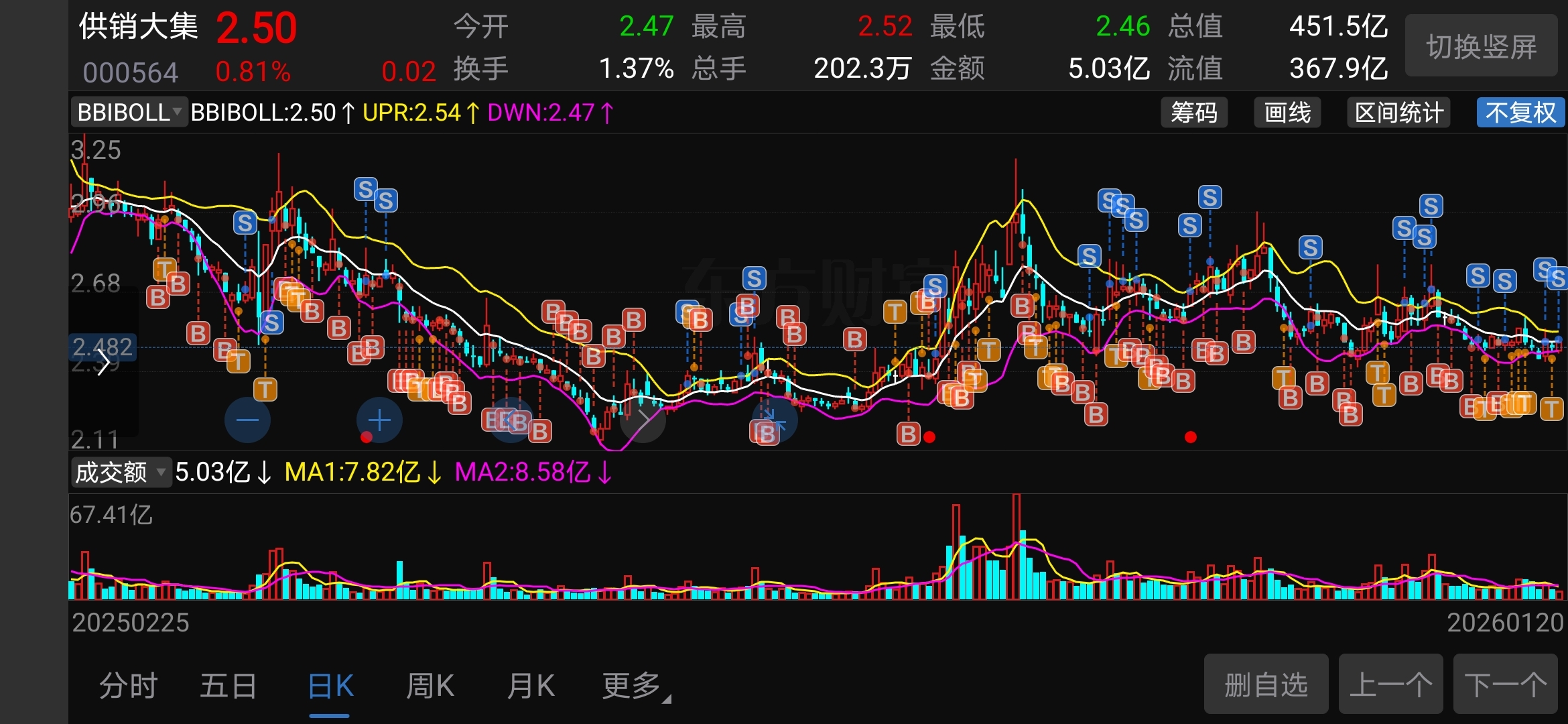Tap the tall red volume bar peak
The width and height of the screenshot is (1568, 724).
point(1016,543)
